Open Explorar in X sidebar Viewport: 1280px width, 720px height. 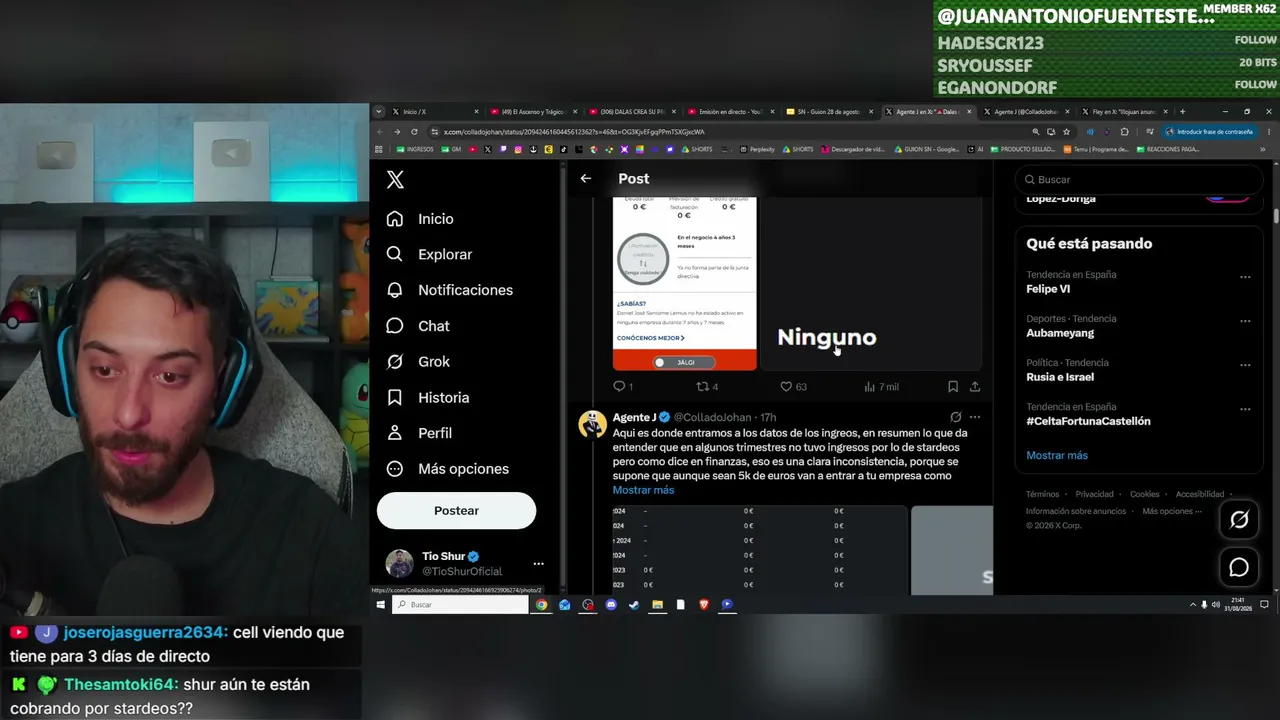429,254
